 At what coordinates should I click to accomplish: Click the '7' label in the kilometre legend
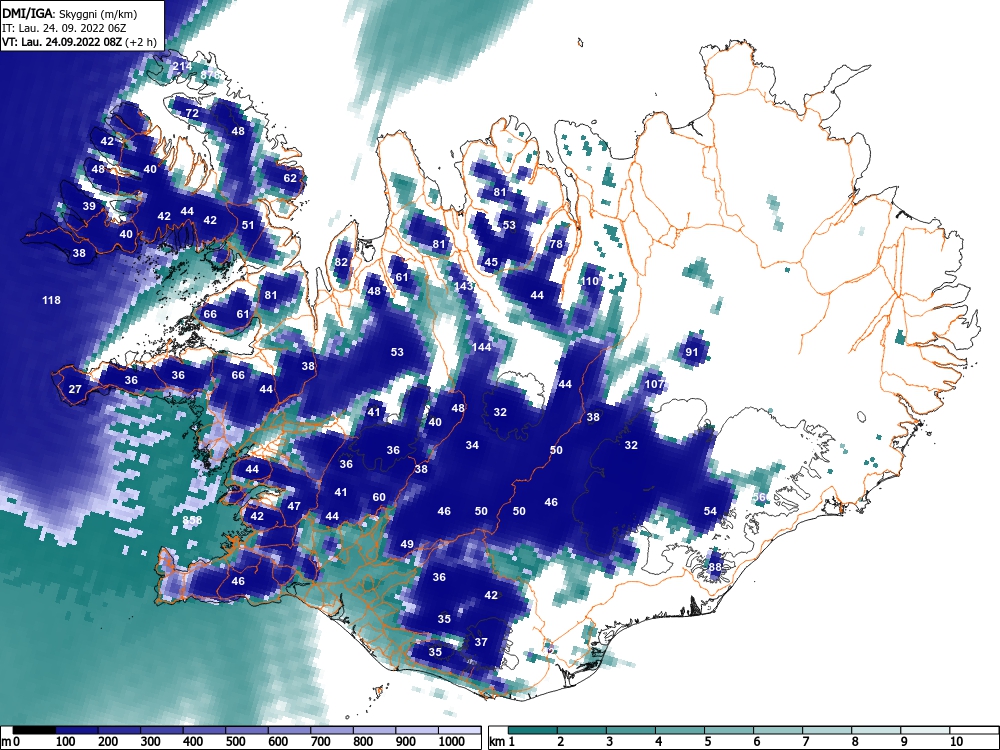click(x=805, y=742)
